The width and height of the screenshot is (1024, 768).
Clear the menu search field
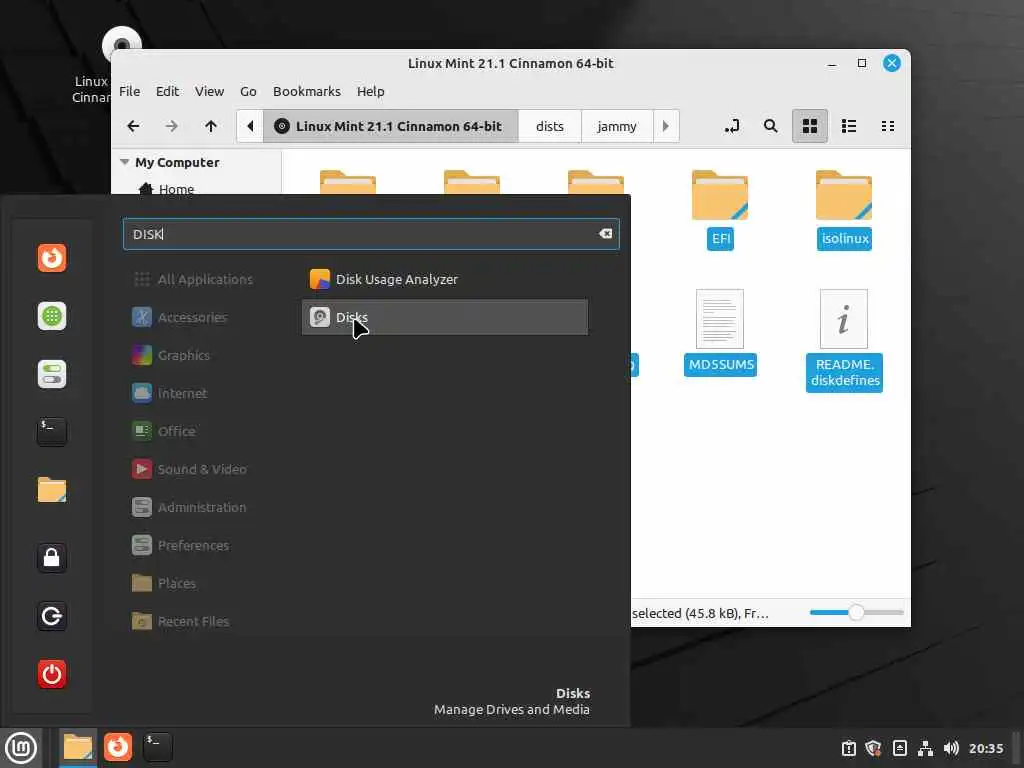(x=605, y=234)
